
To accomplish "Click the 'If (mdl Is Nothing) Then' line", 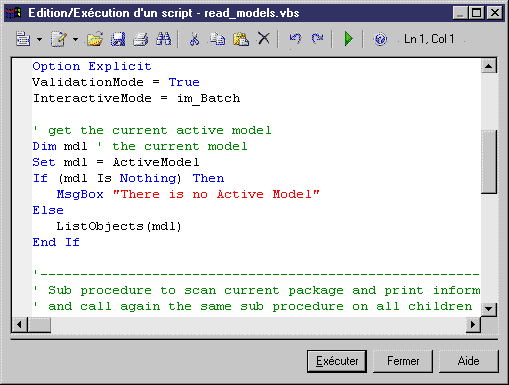I will click(x=128, y=178).
